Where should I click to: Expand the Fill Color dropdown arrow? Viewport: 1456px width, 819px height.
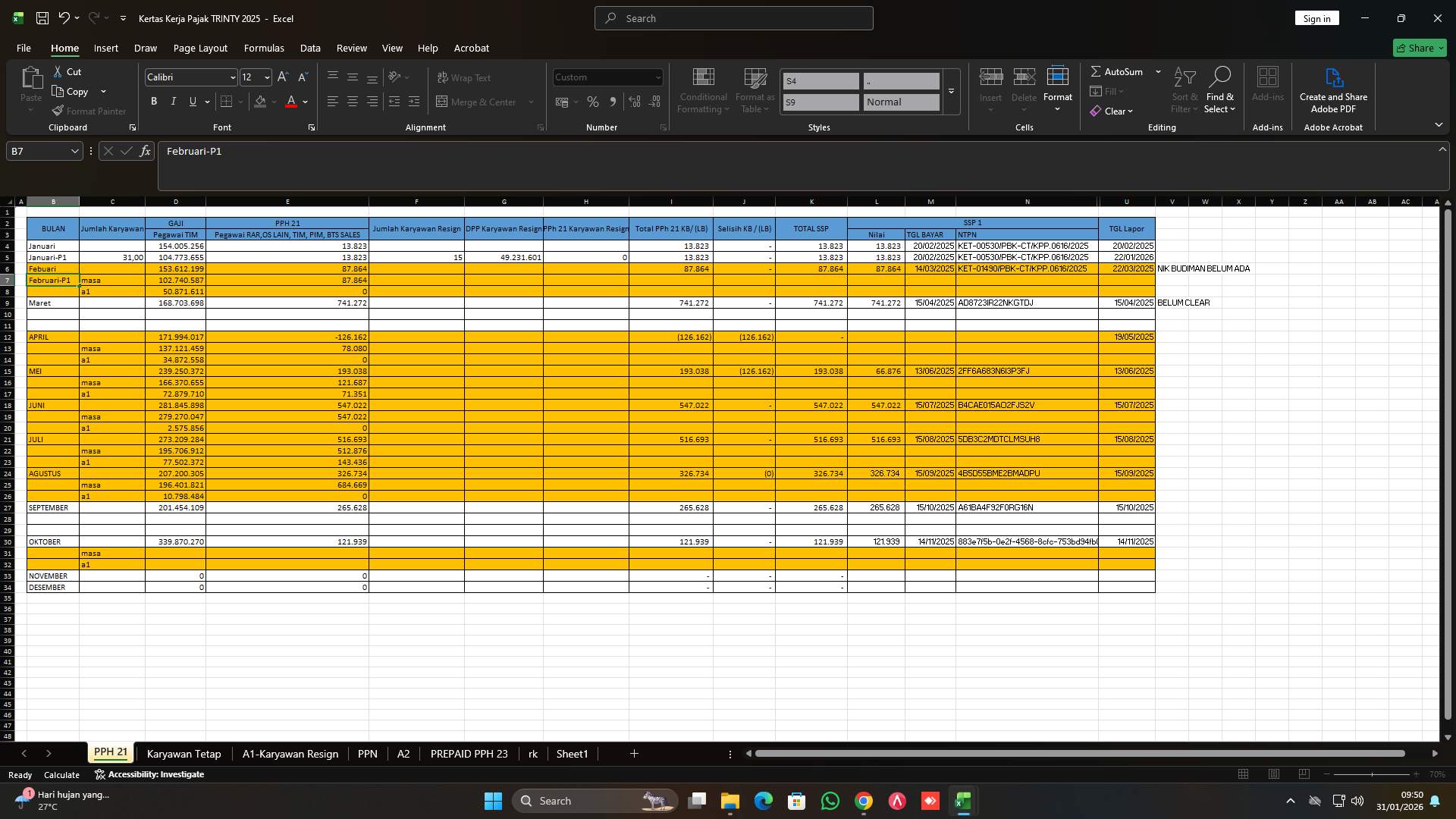[274, 102]
